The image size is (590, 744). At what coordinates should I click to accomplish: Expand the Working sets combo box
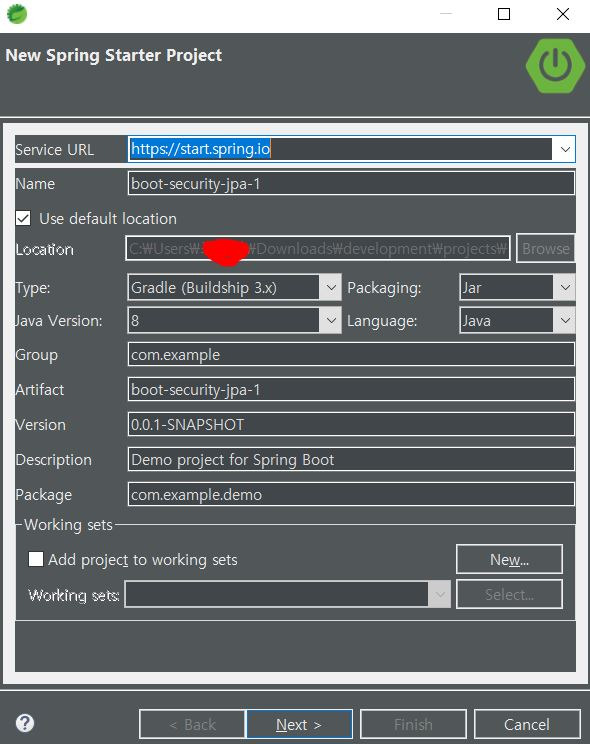(287, 594)
